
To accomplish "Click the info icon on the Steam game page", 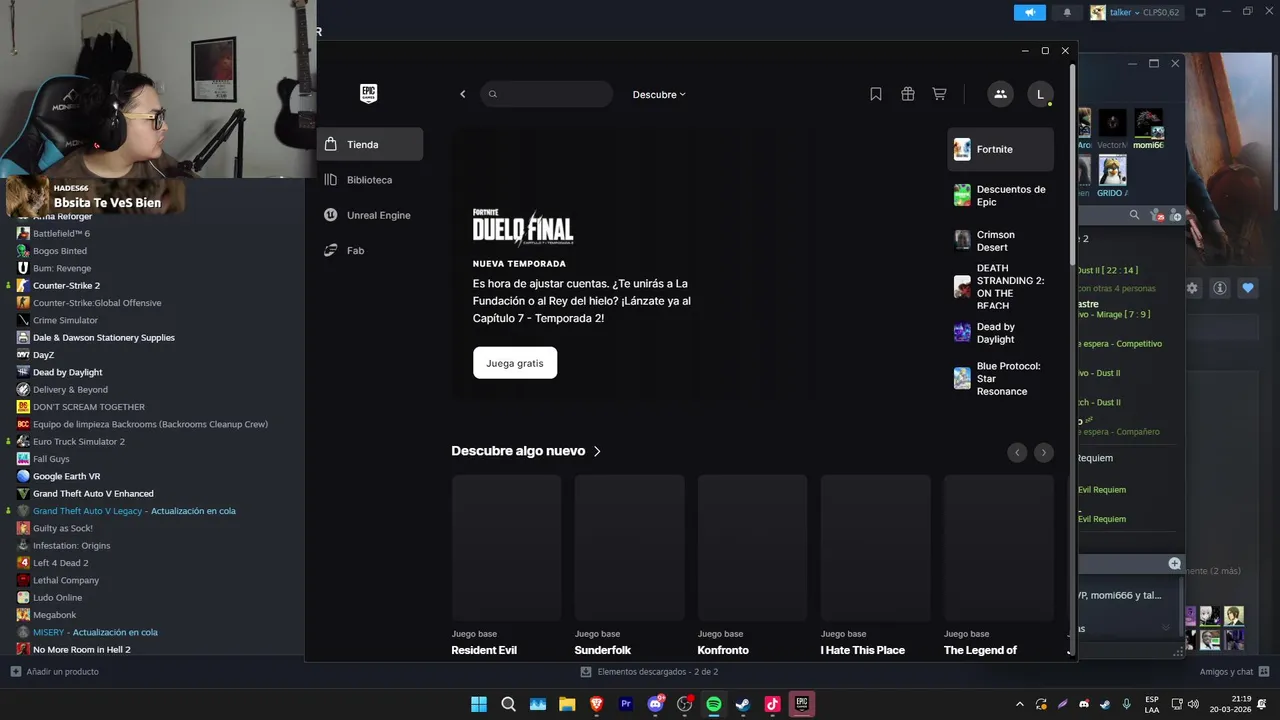I will [x=1220, y=288].
